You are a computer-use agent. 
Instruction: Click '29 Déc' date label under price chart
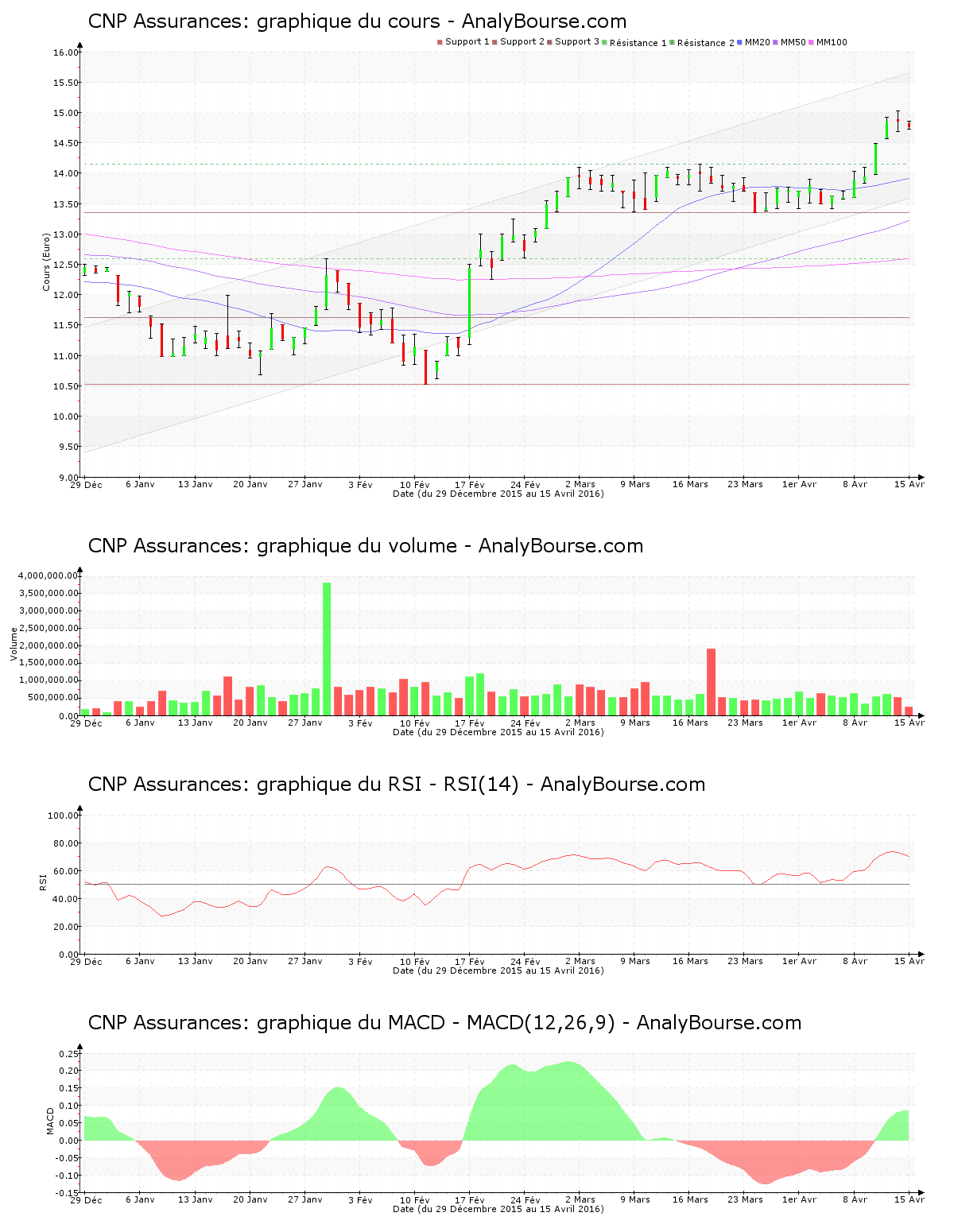[x=86, y=484]
